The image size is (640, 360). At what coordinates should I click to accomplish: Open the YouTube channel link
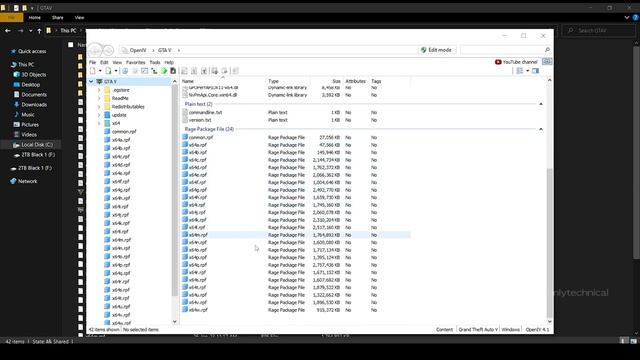pos(516,62)
